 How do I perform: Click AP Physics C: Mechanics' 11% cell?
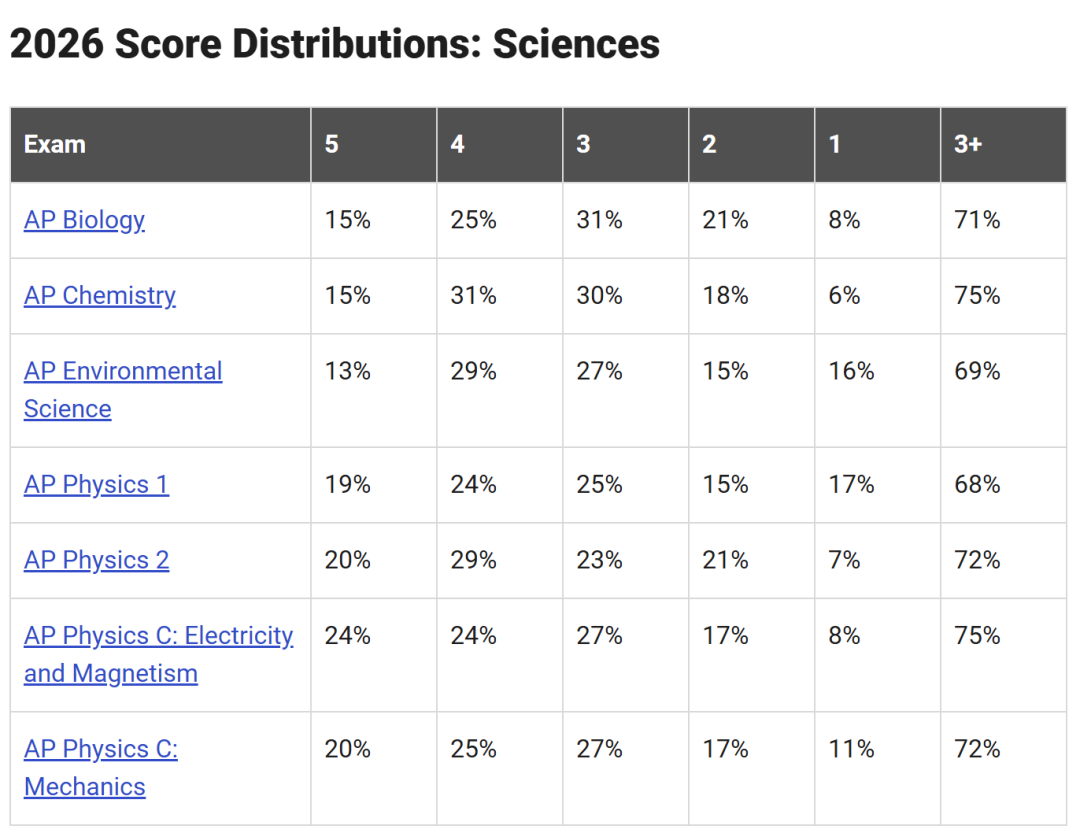coord(878,768)
